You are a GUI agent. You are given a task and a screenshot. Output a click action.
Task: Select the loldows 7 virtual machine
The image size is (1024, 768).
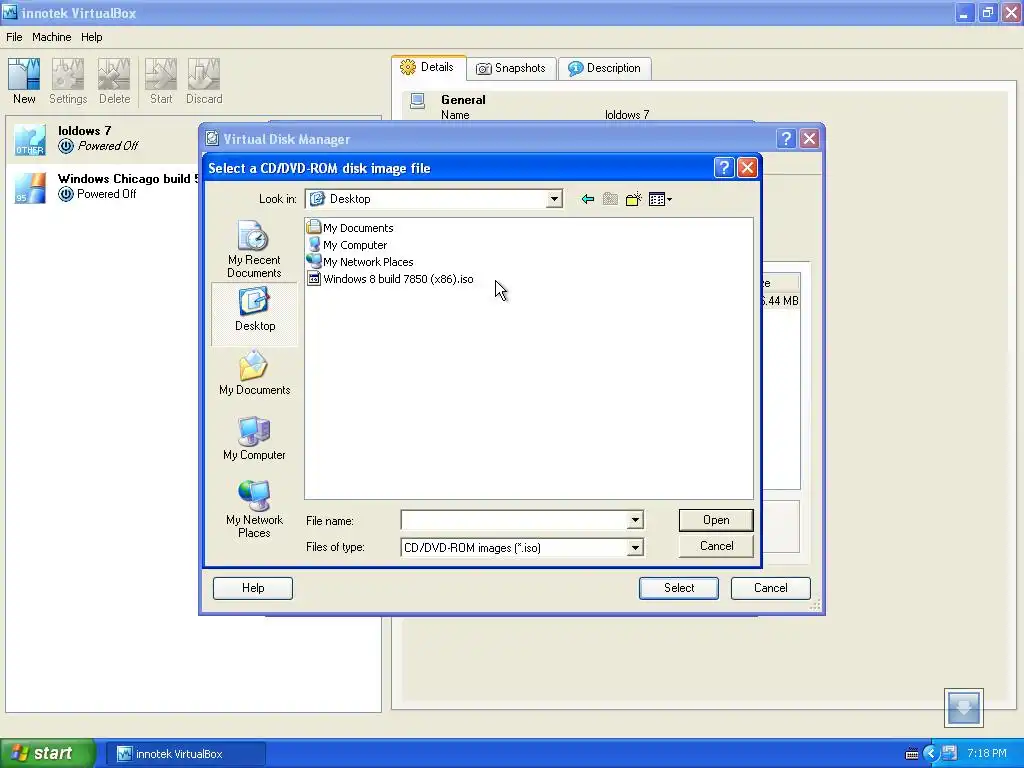tap(104, 138)
